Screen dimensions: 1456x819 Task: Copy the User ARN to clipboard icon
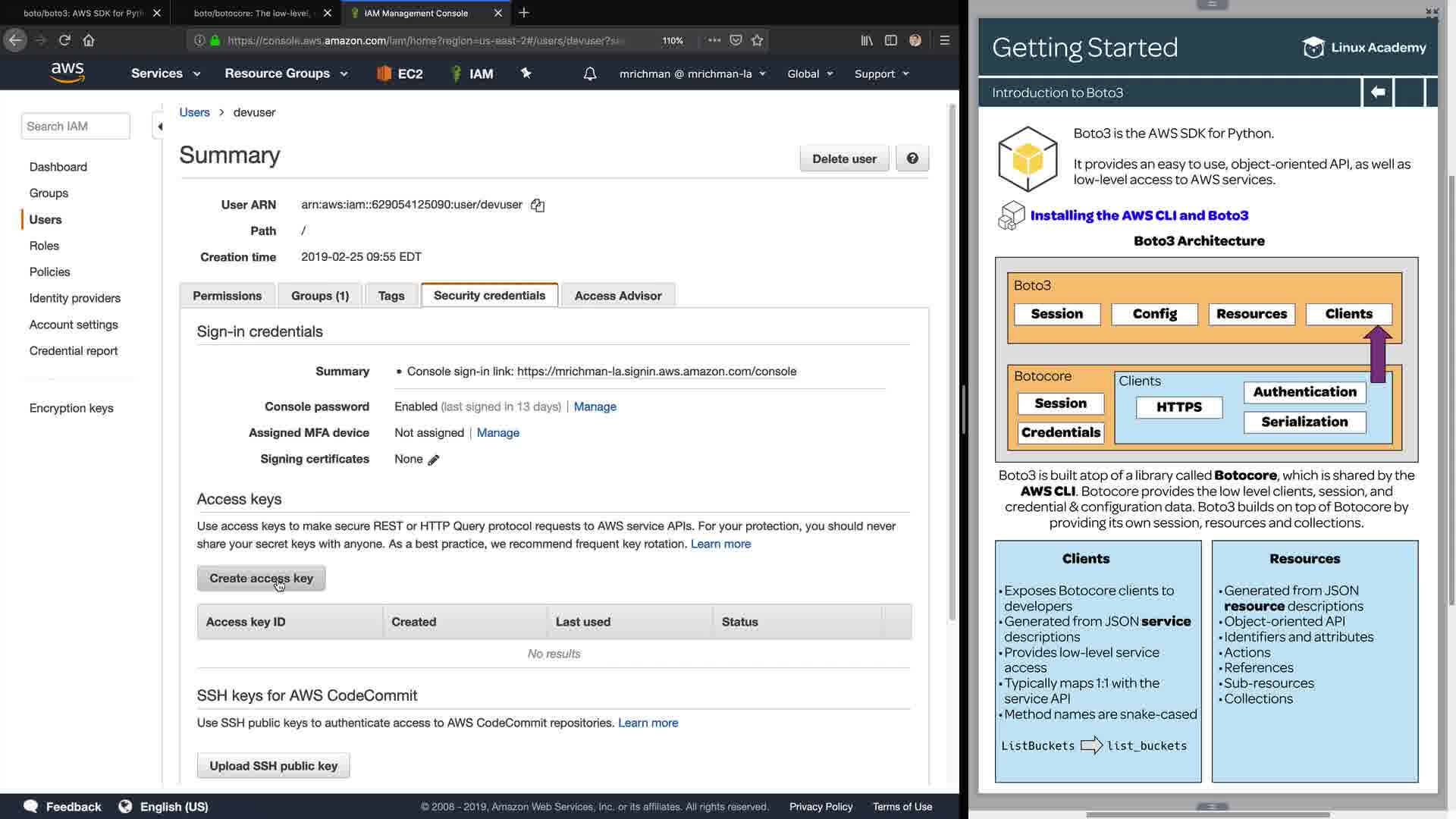538,206
